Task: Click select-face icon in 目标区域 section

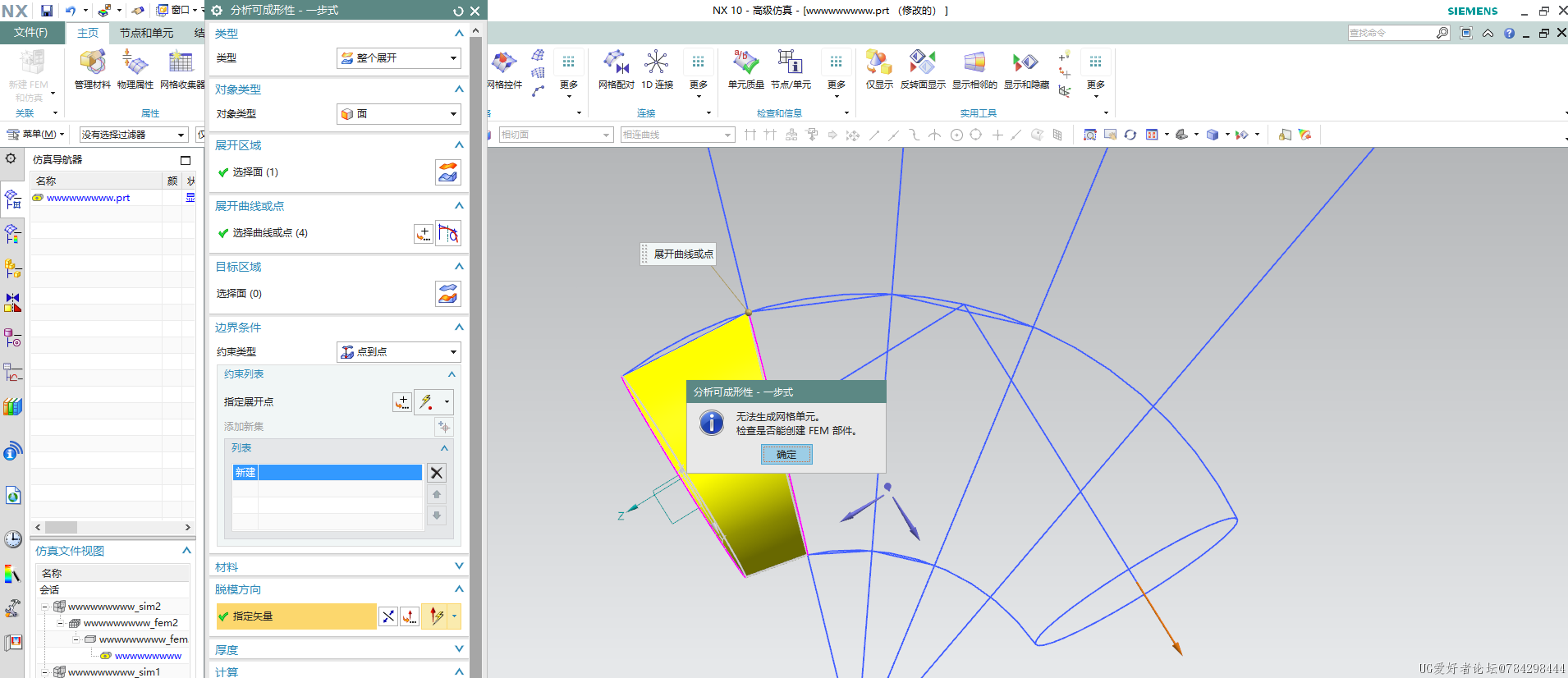Action: [447, 294]
